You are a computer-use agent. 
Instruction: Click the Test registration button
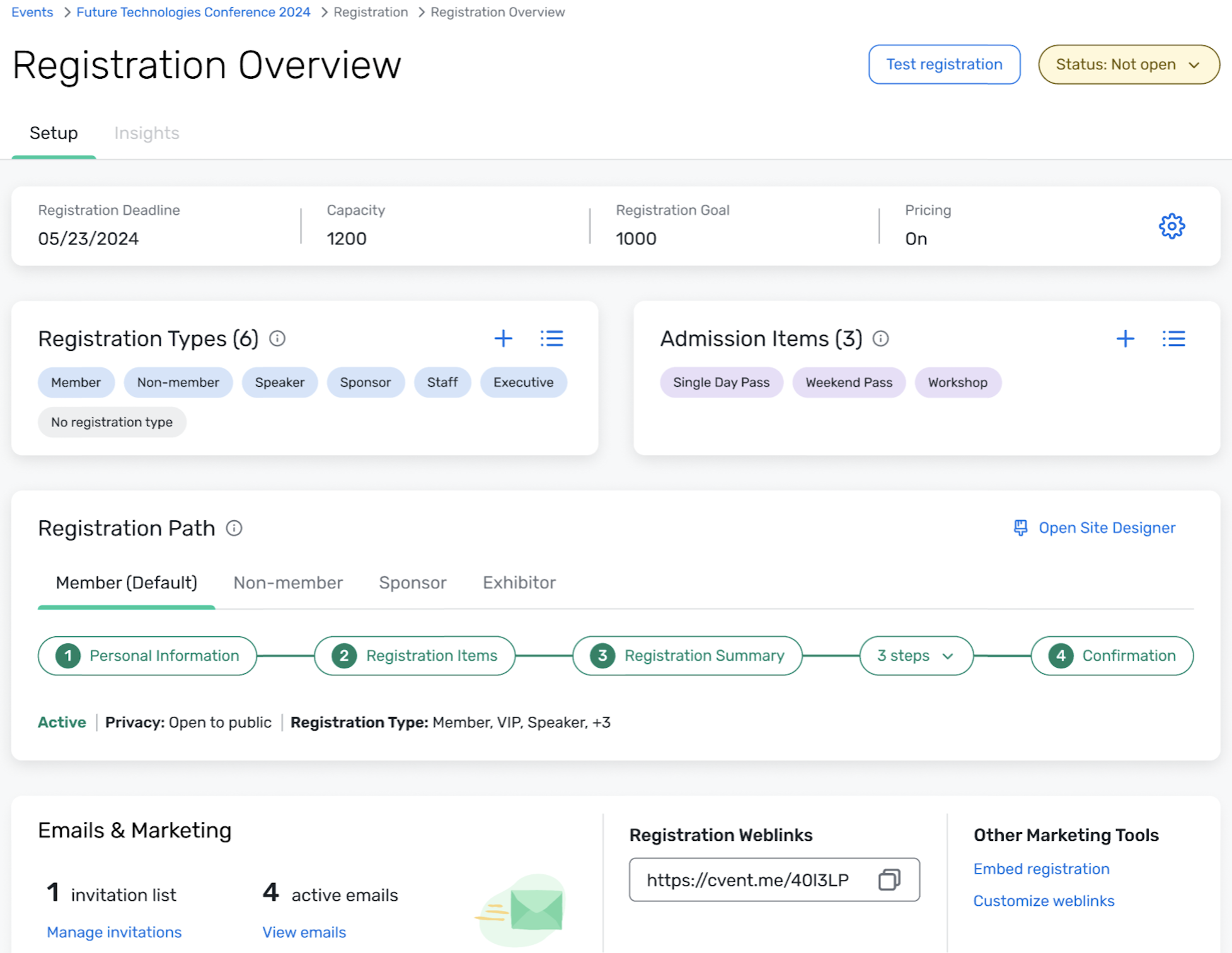coord(944,64)
